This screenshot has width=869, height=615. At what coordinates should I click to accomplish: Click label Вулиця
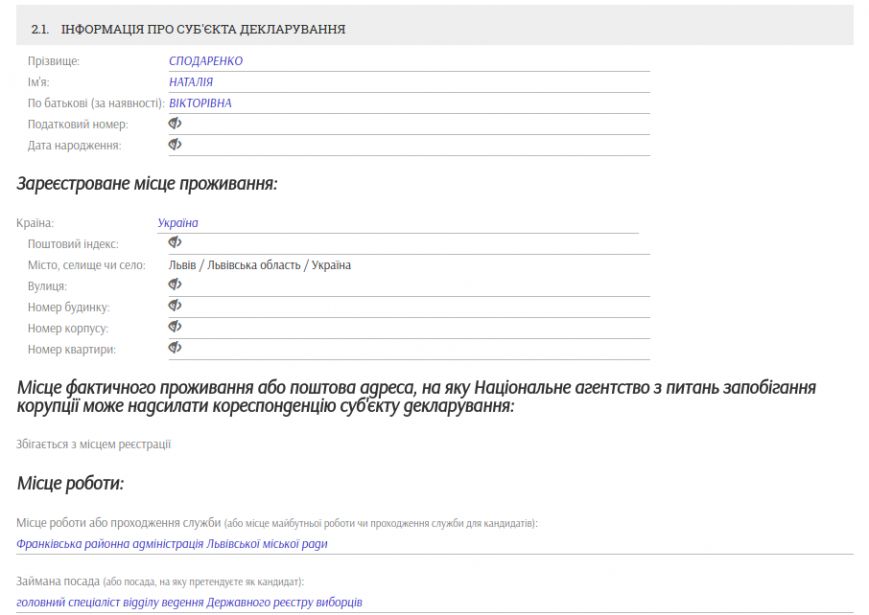point(47,286)
